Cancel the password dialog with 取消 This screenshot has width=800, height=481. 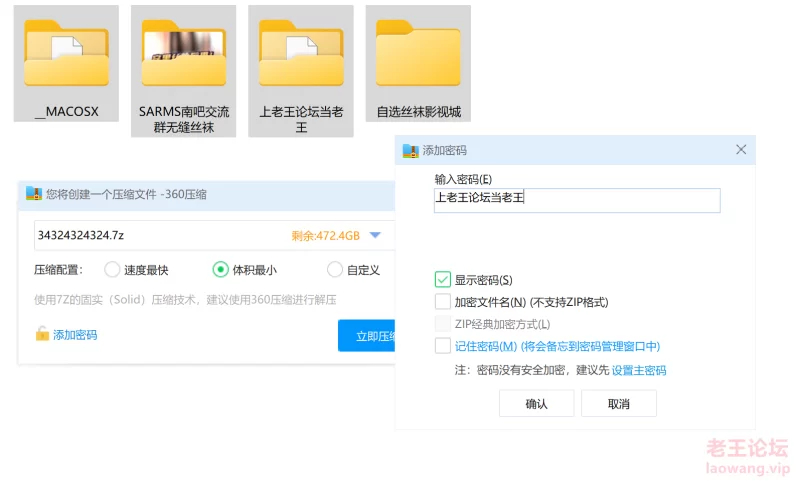[x=619, y=403]
